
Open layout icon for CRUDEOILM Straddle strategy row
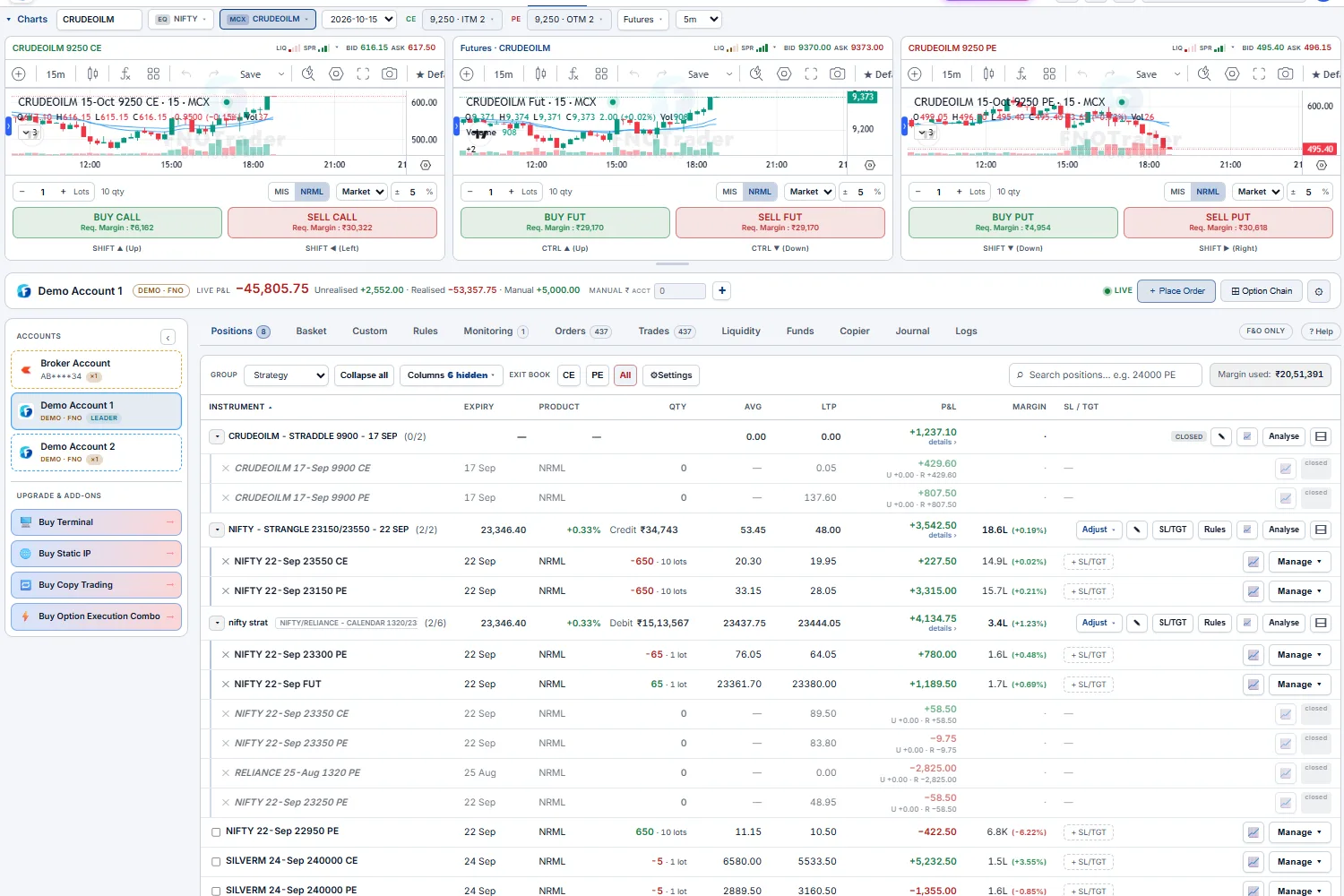pos(1321,436)
